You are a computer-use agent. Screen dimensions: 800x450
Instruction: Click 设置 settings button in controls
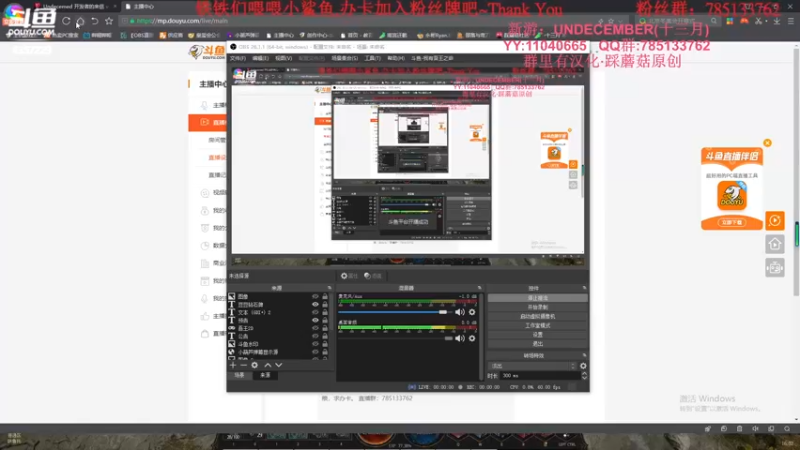point(537,335)
